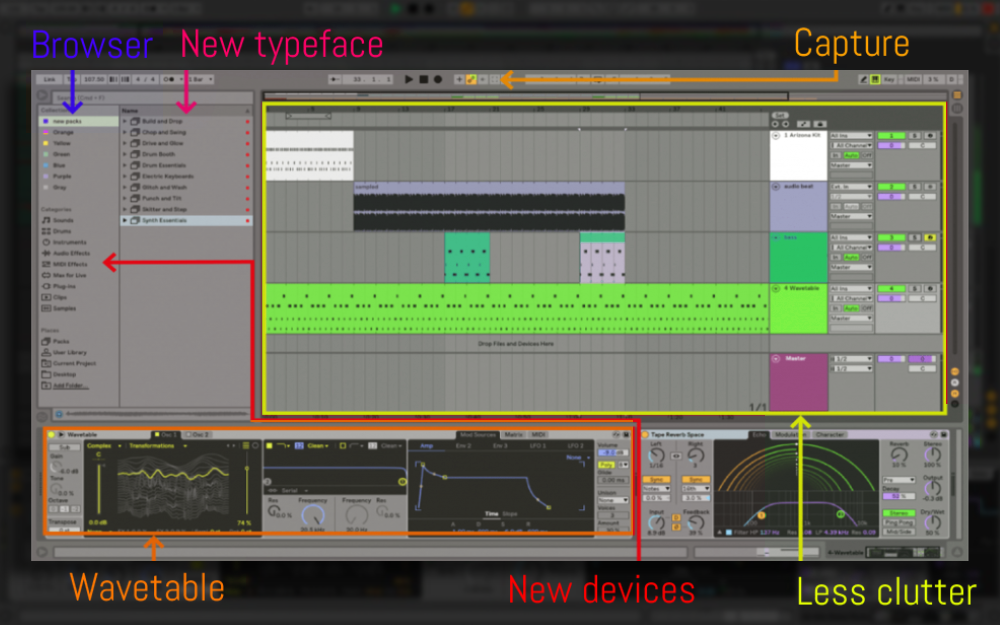
Task: Open the 1 Bar quantization dropdown
Action: pos(200,80)
